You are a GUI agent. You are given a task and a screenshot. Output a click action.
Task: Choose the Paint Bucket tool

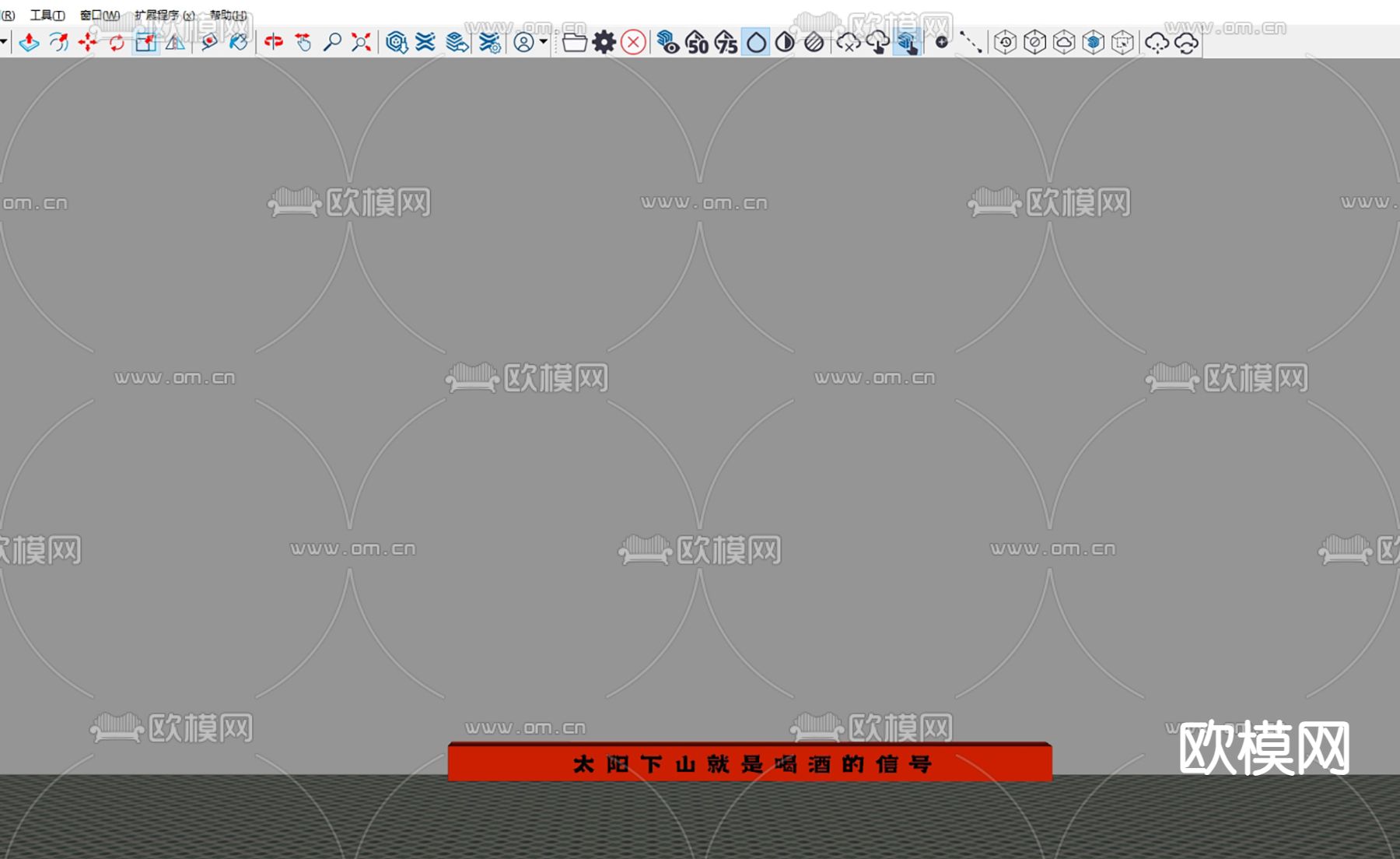238,44
